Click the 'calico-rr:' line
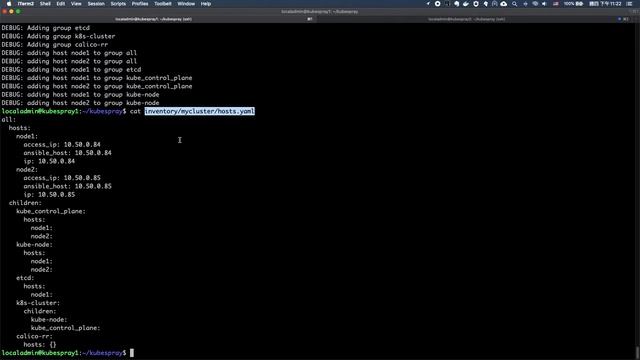This screenshot has height=360, width=640. pos(34,336)
